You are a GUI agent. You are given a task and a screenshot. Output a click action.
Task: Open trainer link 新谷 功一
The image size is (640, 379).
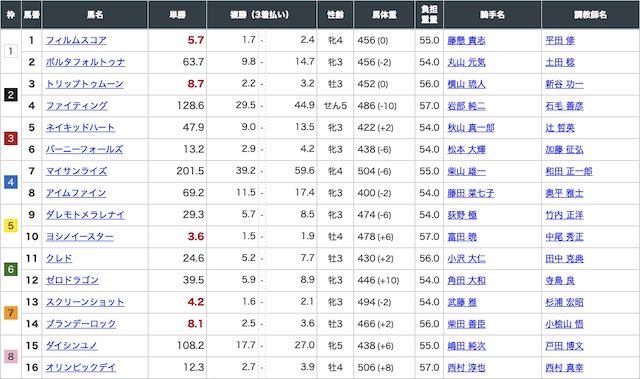click(x=564, y=84)
